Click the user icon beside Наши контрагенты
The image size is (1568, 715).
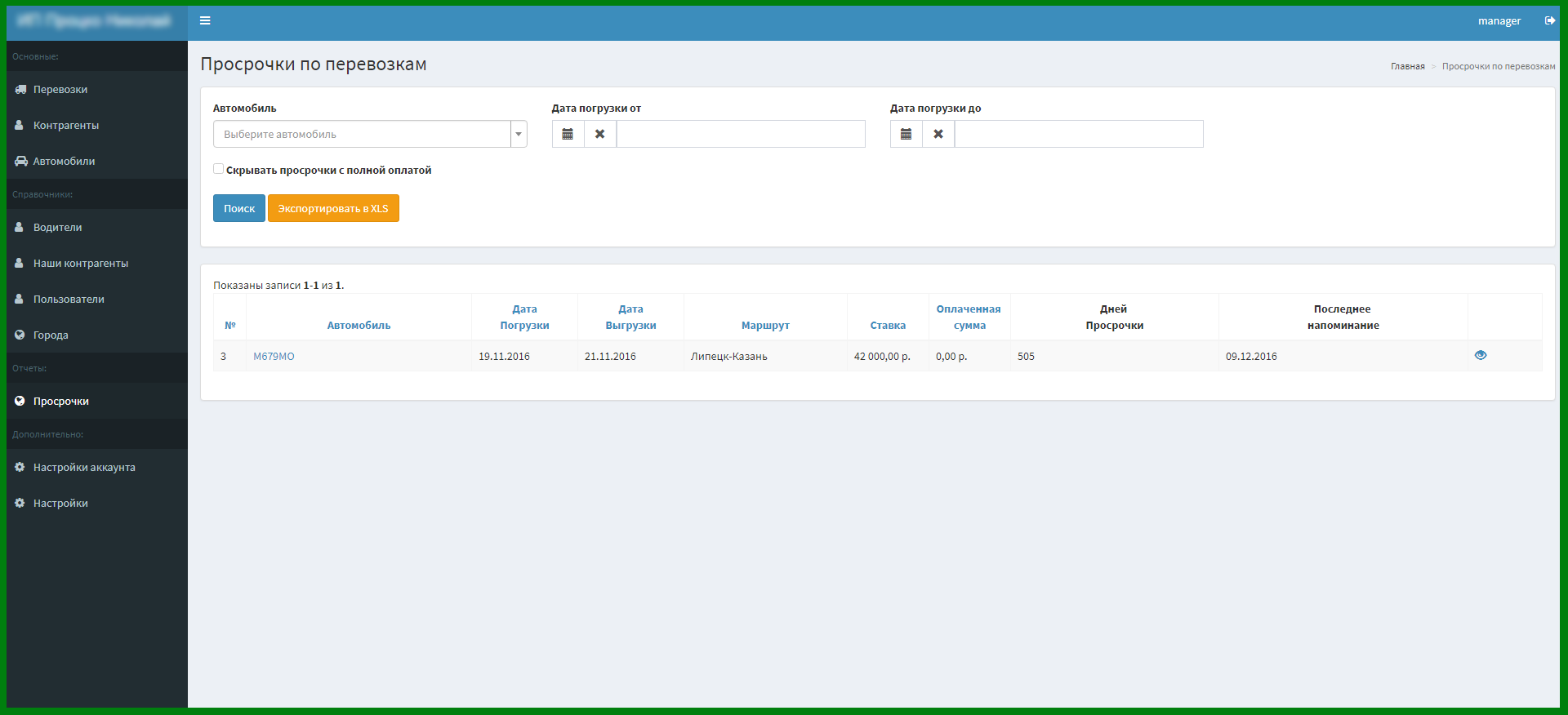[x=19, y=263]
